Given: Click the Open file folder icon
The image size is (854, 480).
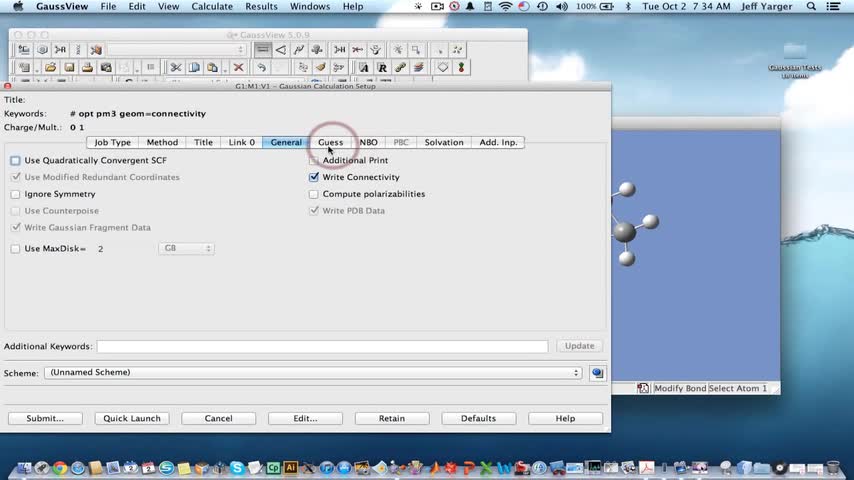Looking at the screenshot, I should tap(51, 68).
